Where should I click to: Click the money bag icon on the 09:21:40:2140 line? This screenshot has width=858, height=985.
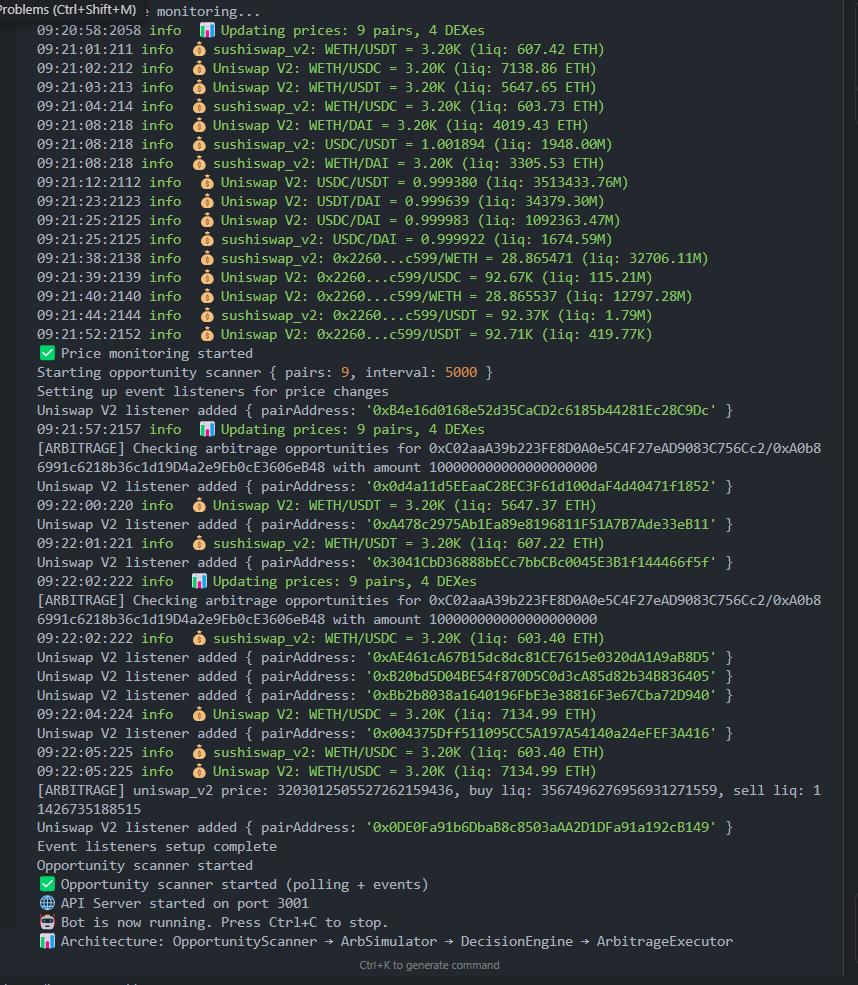207,296
